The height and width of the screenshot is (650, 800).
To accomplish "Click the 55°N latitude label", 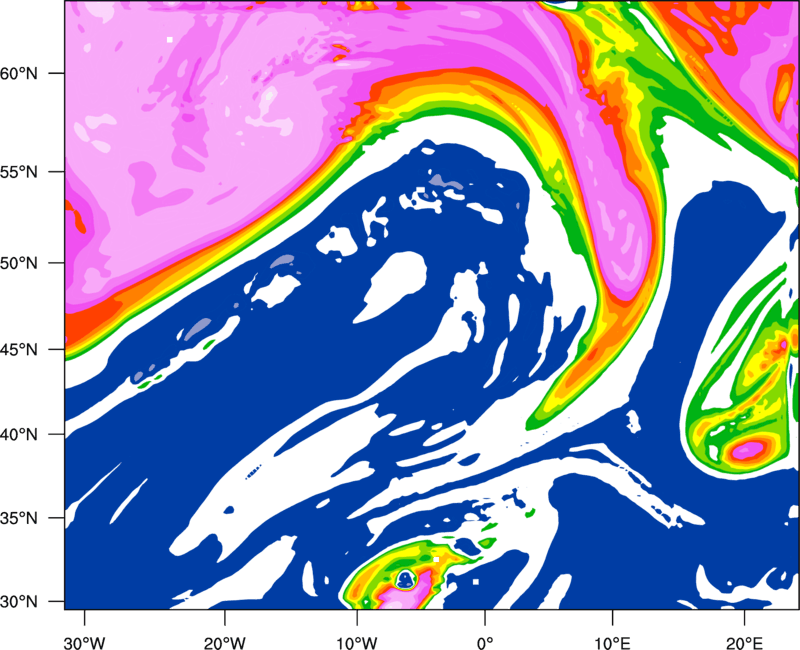I will [x=19, y=172].
